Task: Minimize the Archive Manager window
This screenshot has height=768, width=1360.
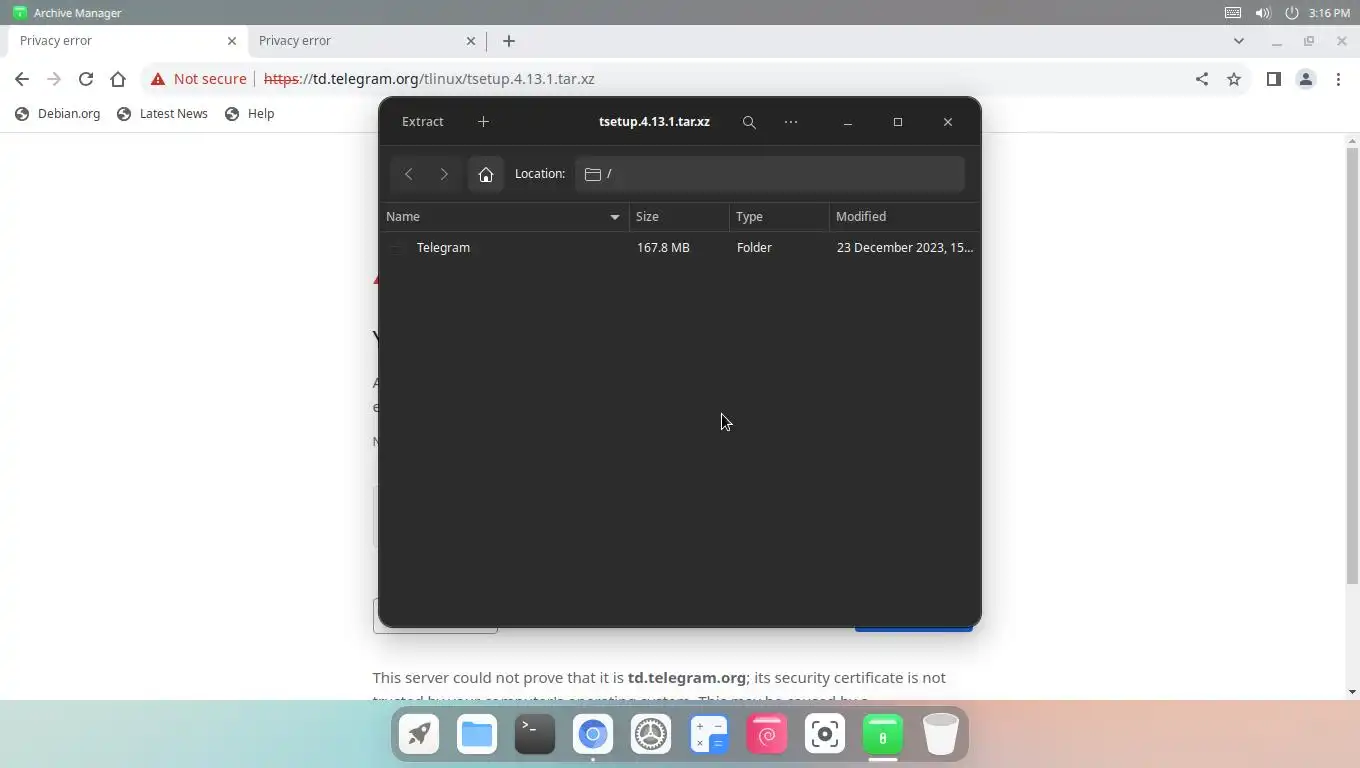Action: pyautogui.click(x=848, y=122)
